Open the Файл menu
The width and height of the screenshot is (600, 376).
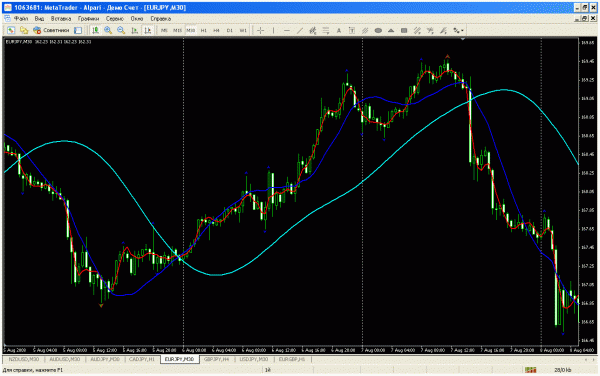(21, 18)
